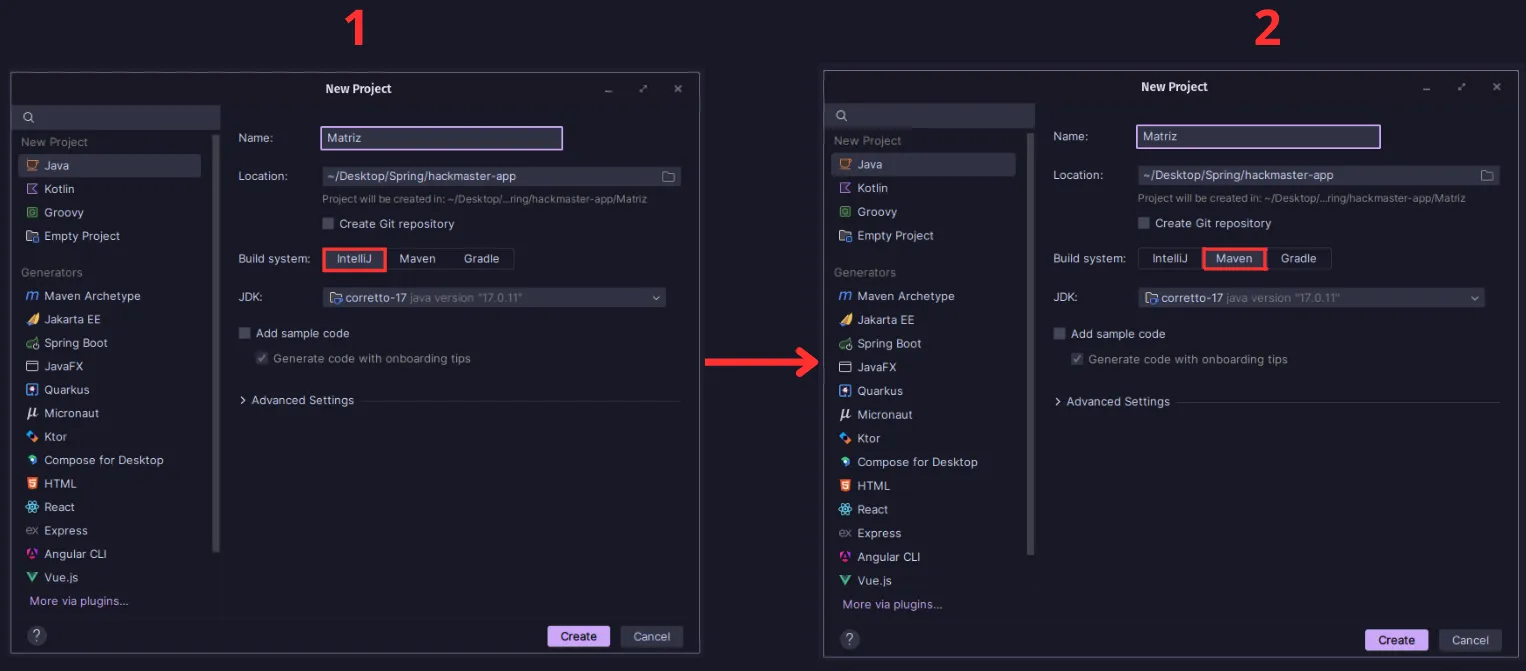1526x671 pixels.
Task: Select Kotlin icon in left dialog
Action: pos(32,189)
